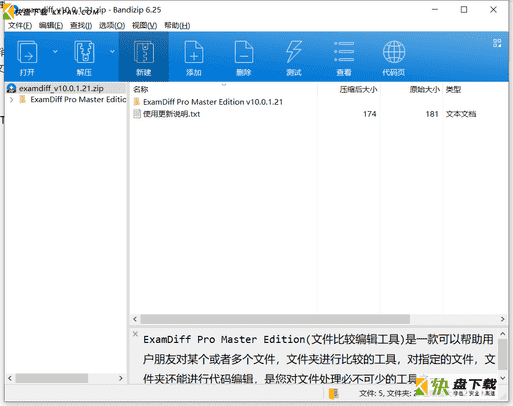This screenshot has width=513, height=406.
Task: Select ExamDiff Pro Master Edition folder in tree
Action: click(x=78, y=100)
